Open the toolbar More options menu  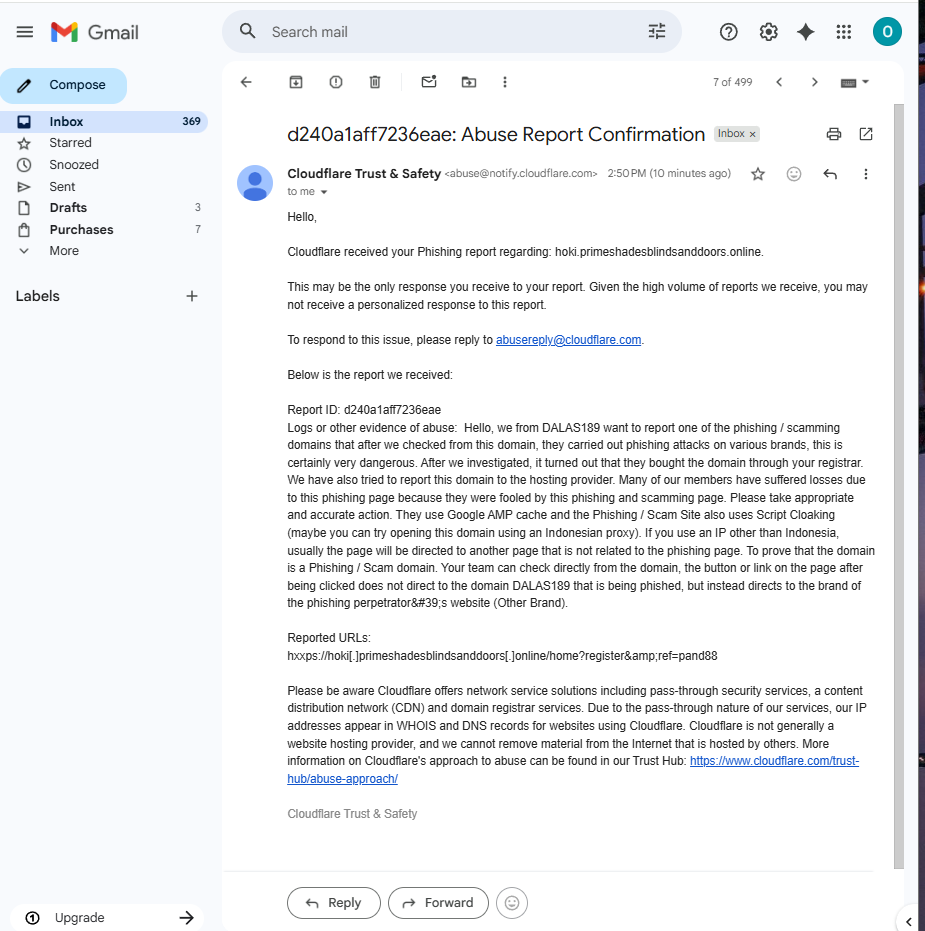(505, 82)
